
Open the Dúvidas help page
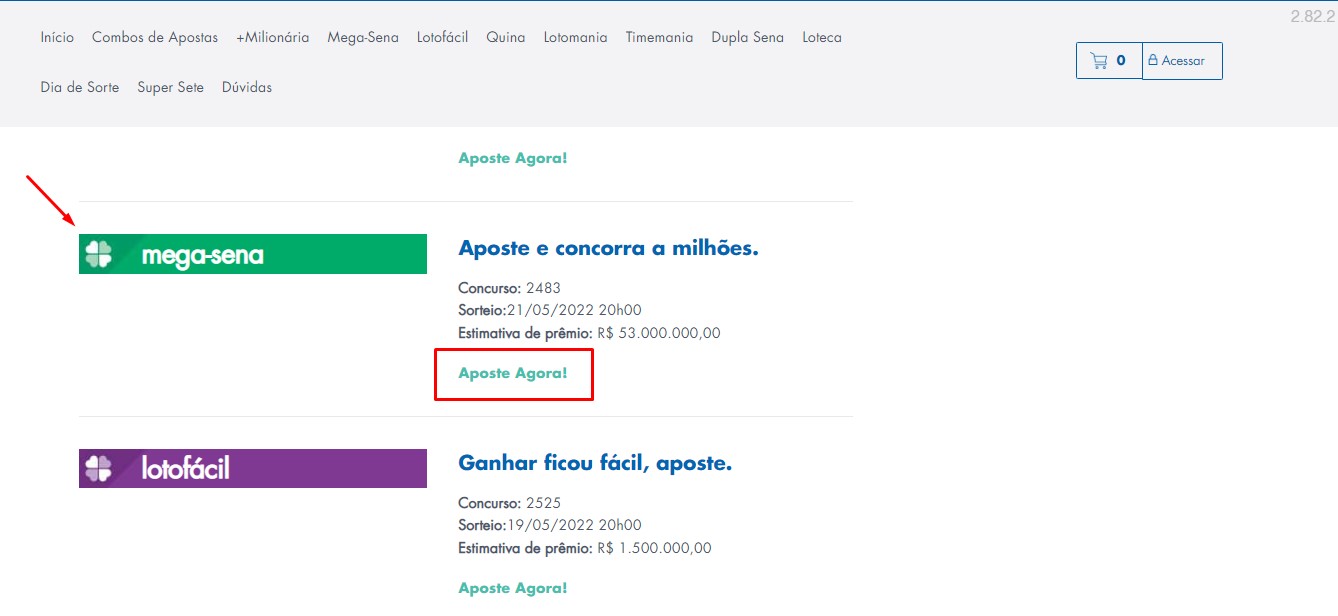click(247, 87)
